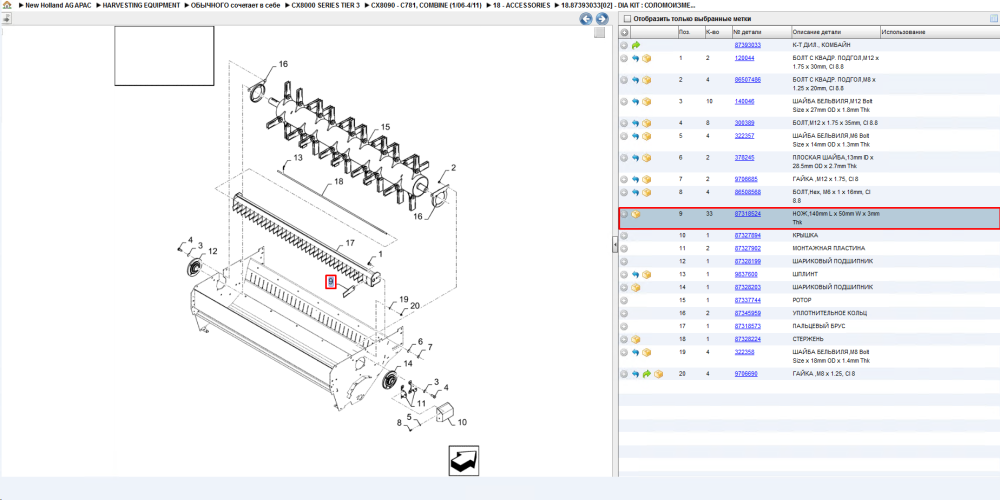The image size is (1000, 500).
Task: Click add-all plus icon in table header
Action: [x=624, y=33]
